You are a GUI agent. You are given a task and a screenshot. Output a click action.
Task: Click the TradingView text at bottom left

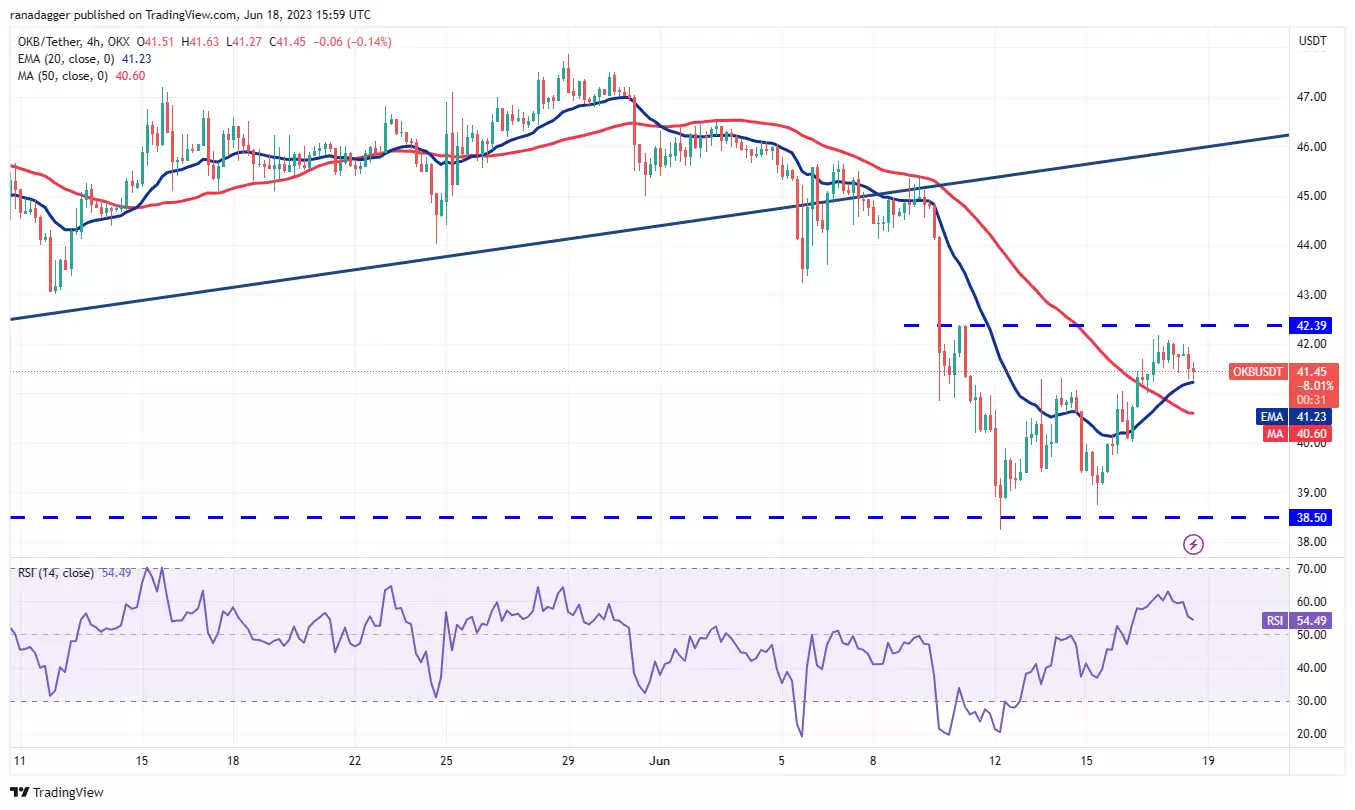tap(70, 792)
